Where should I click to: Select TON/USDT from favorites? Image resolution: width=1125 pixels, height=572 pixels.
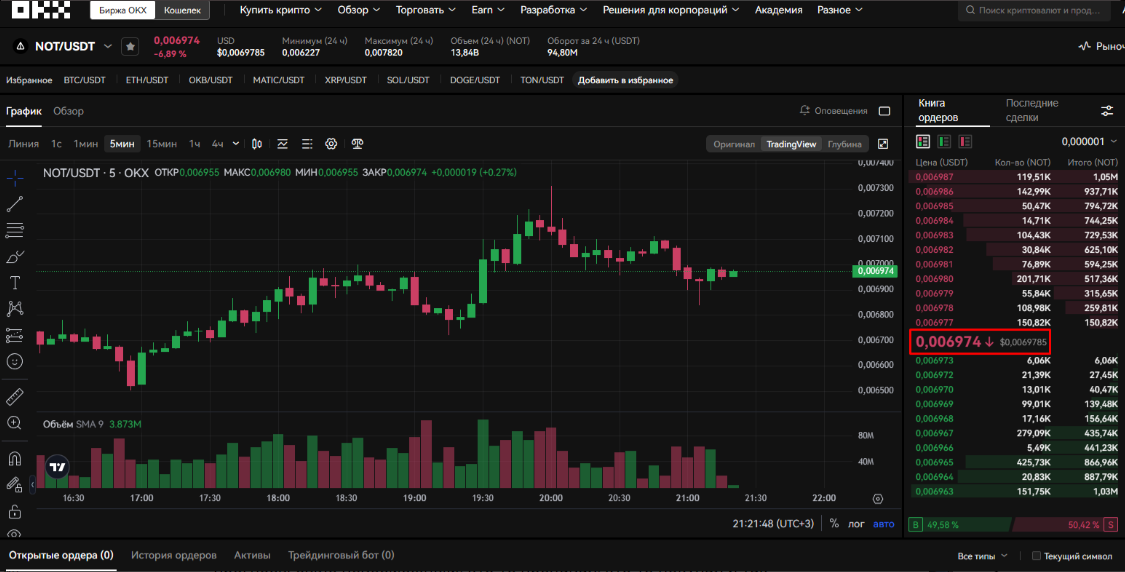[x=542, y=80]
